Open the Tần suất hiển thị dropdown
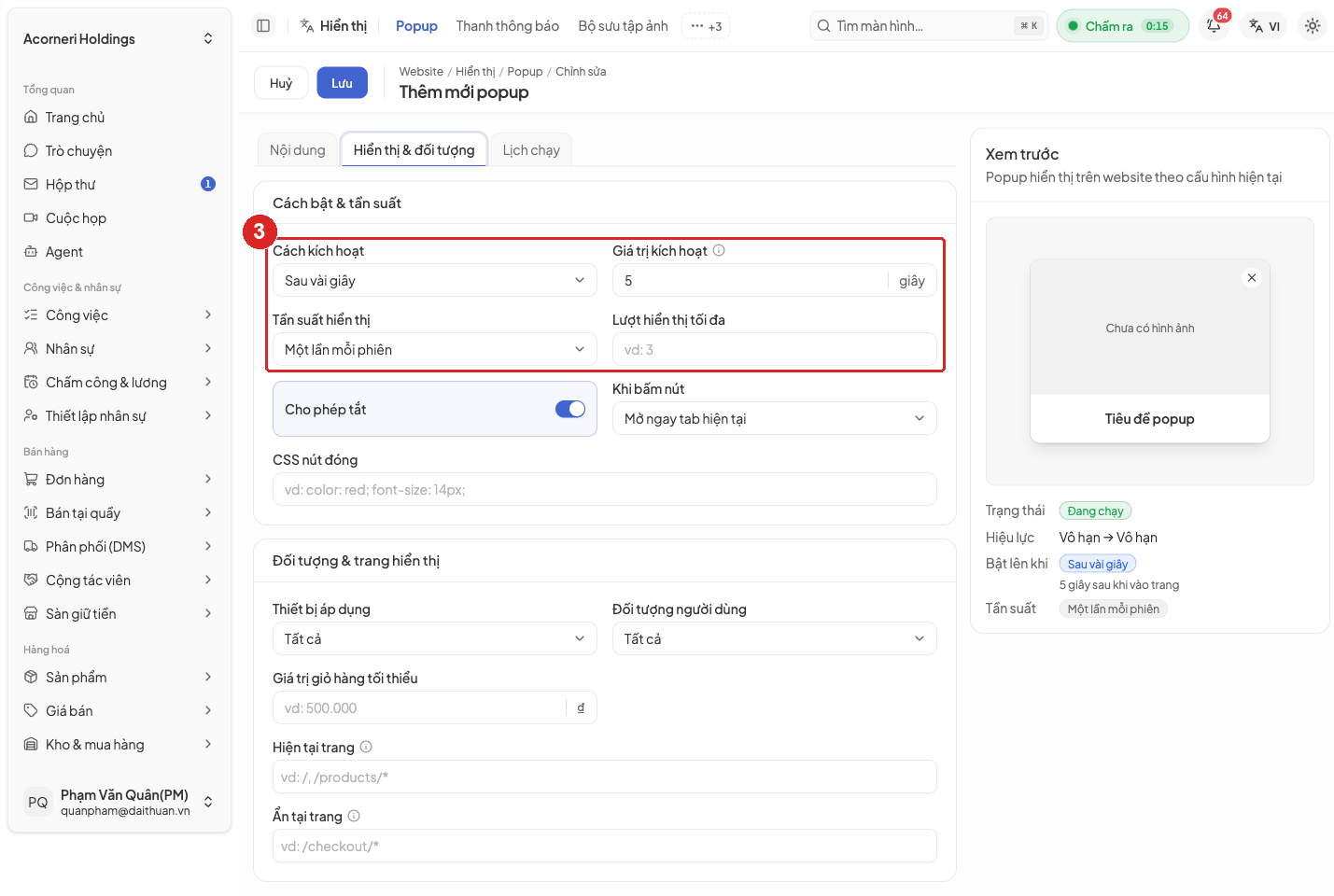 (435, 350)
